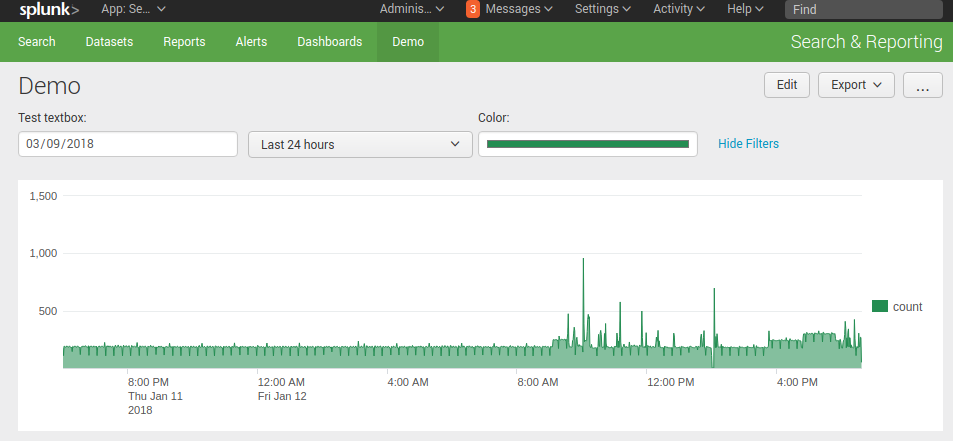This screenshot has width=953, height=441.
Task: Click the 4:00 AM x-axis label
Action: [408, 382]
